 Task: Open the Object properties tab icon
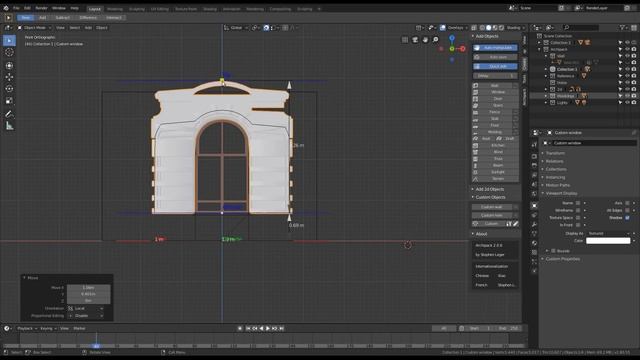(x=534, y=205)
